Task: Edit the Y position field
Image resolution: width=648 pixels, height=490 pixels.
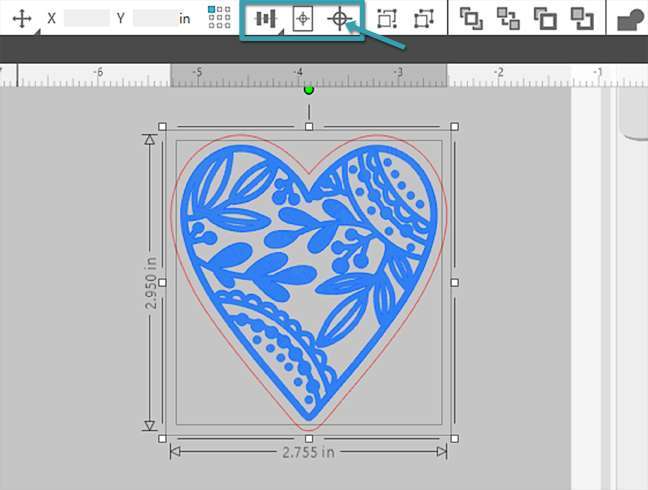Action: point(155,18)
